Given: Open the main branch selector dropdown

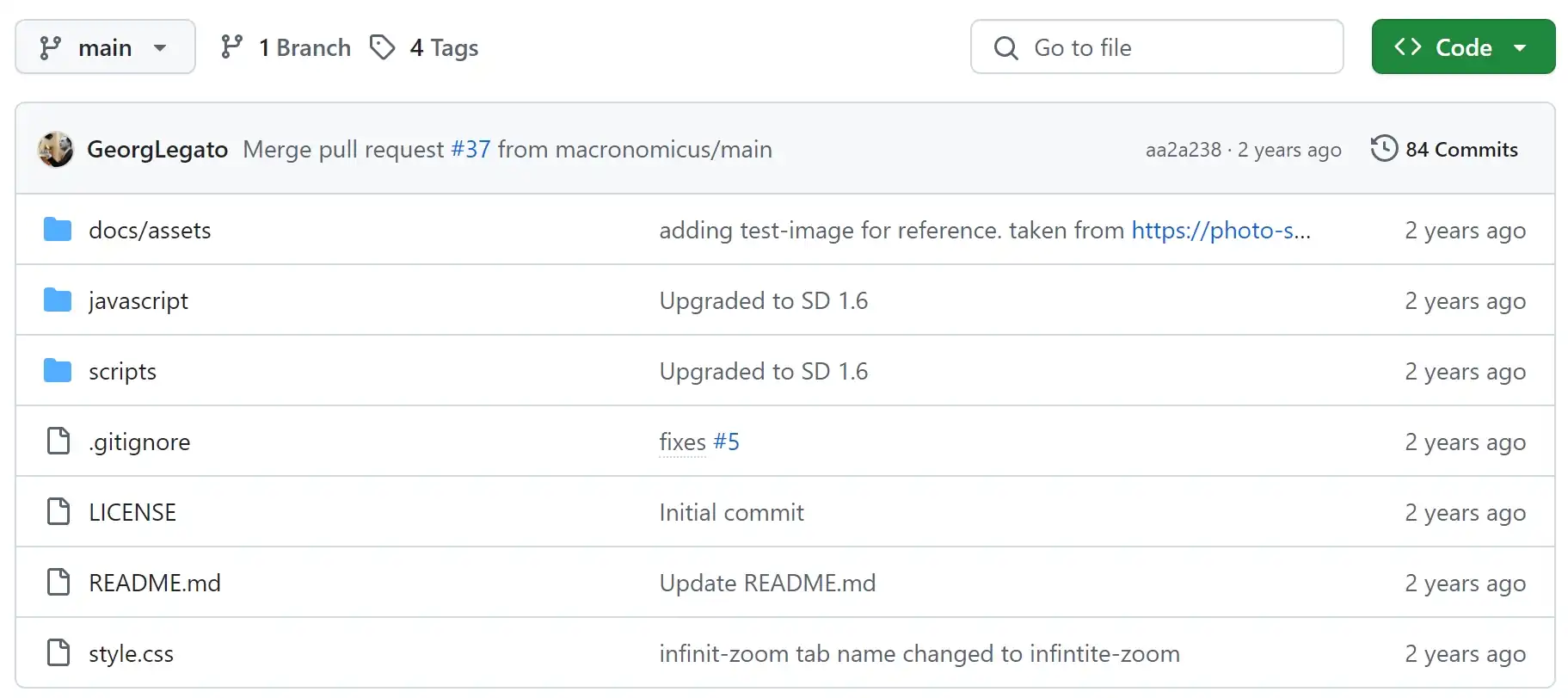Looking at the screenshot, I should tap(105, 47).
